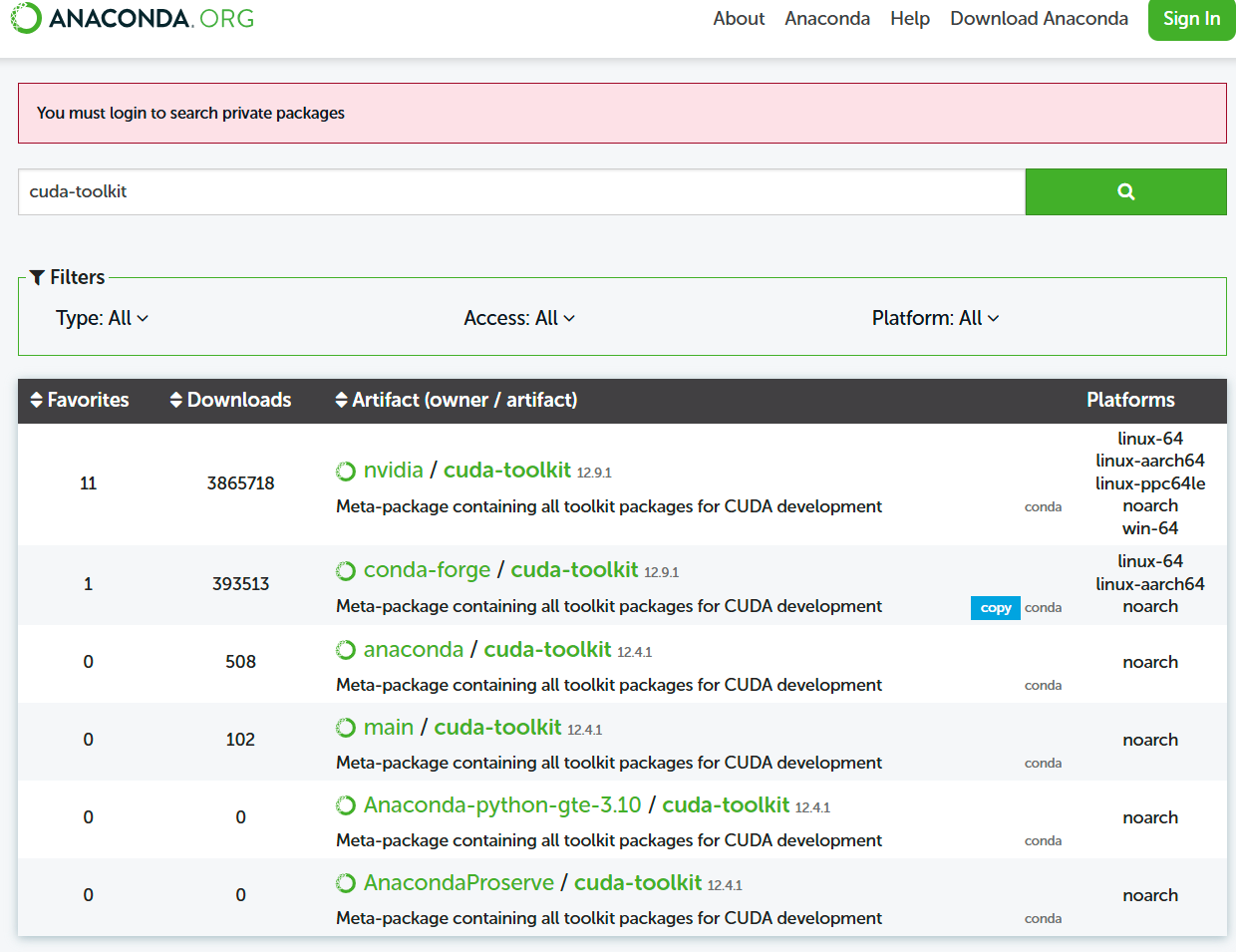1236x952 pixels.
Task: Sort by Artifact (owner / artifact) header
Action: point(457,400)
